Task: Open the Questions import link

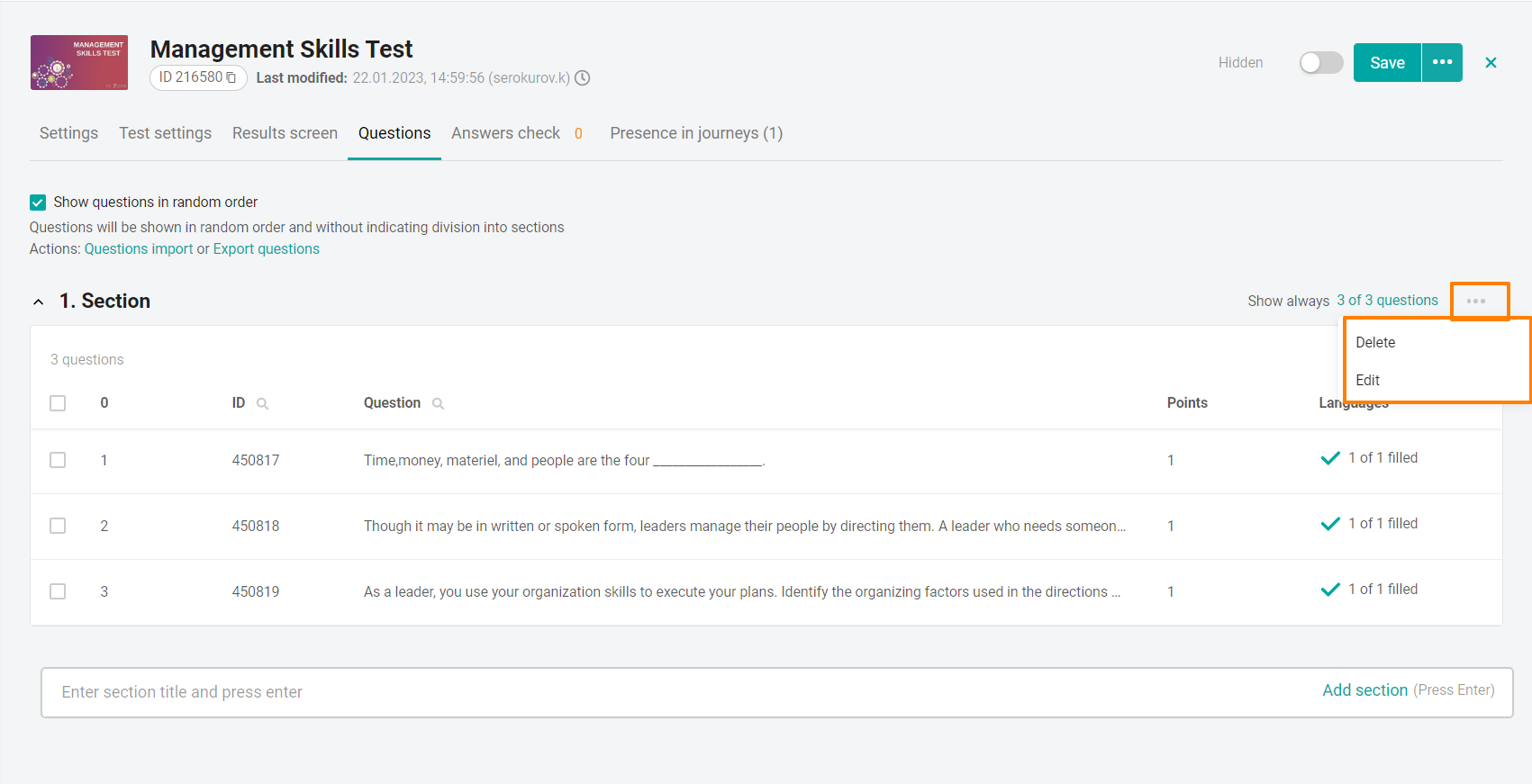Action: pos(139,249)
